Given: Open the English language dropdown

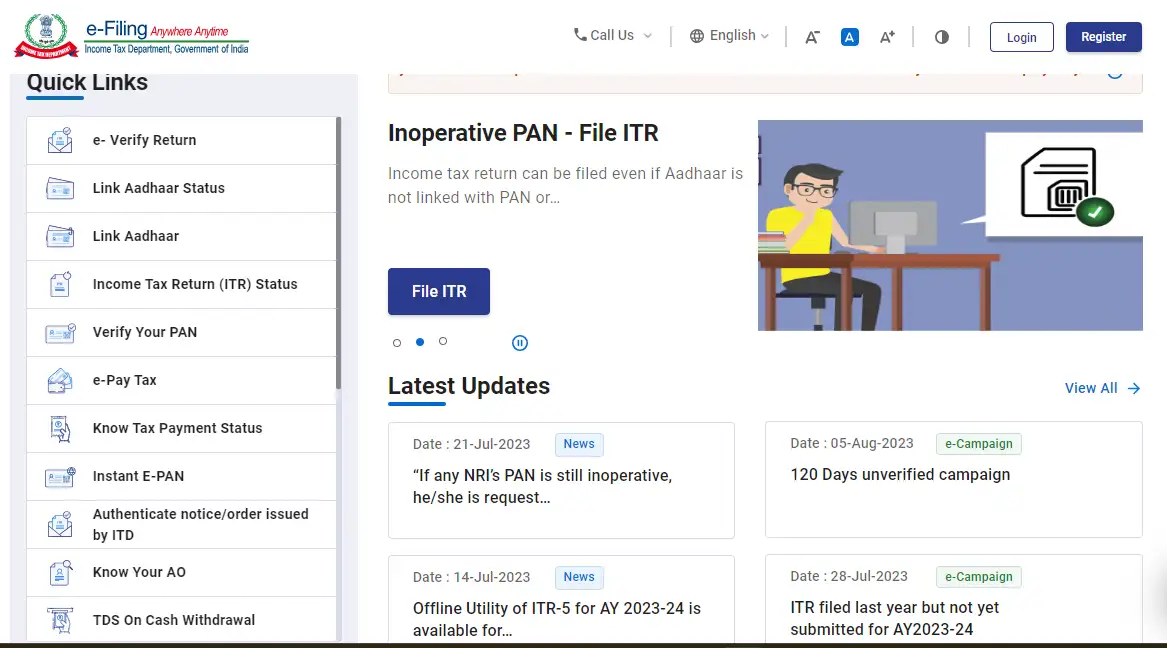Looking at the screenshot, I should point(729,35).
